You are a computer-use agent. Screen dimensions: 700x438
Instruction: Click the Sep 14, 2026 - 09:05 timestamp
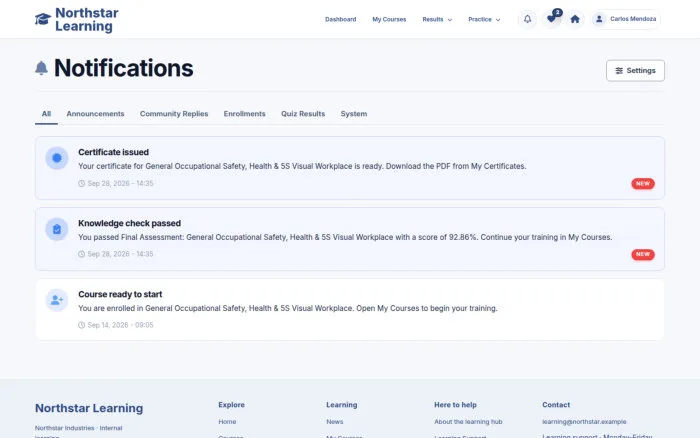(x=120, y=325)
